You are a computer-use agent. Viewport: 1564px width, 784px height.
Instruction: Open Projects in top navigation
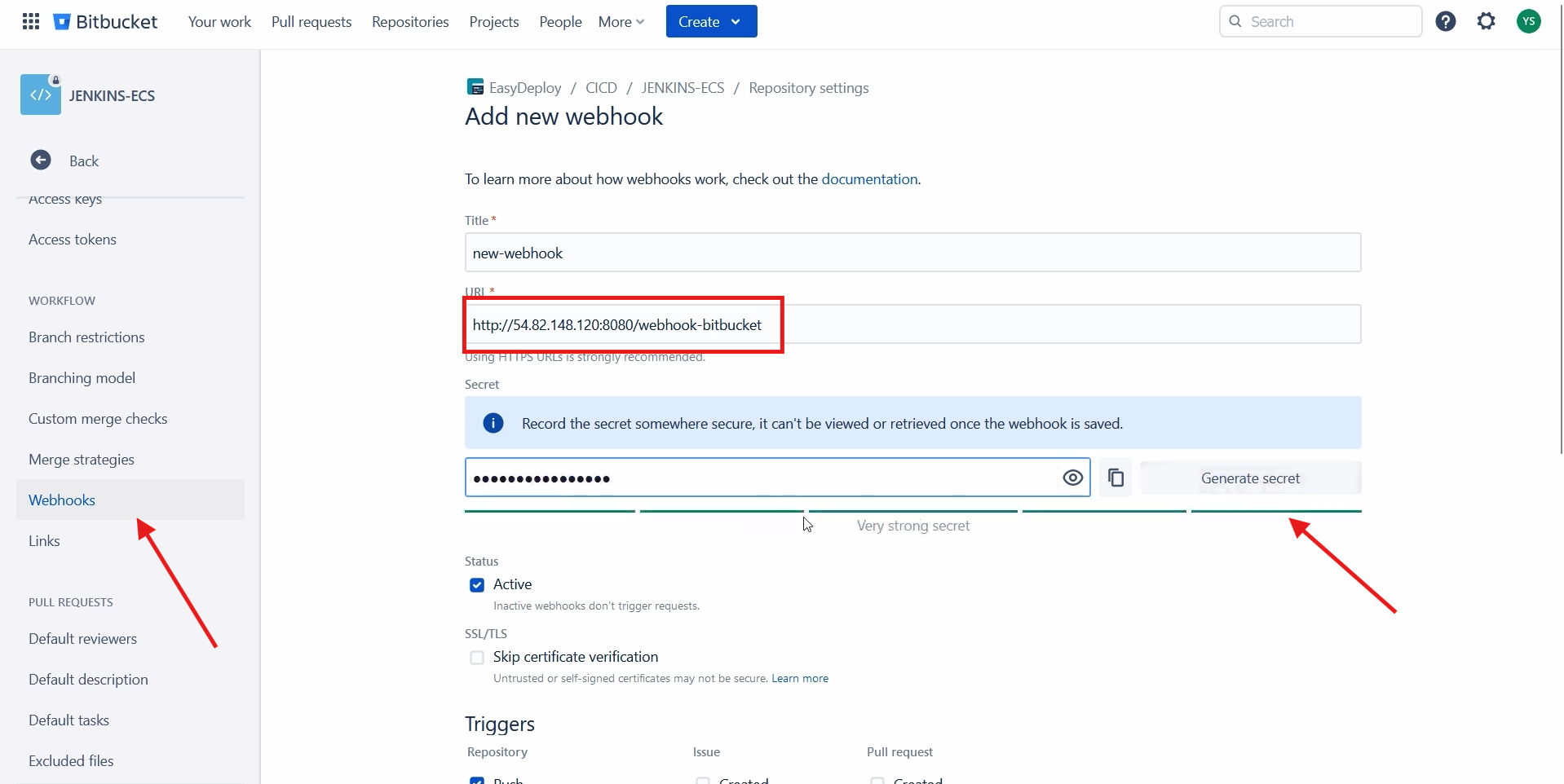494,22
